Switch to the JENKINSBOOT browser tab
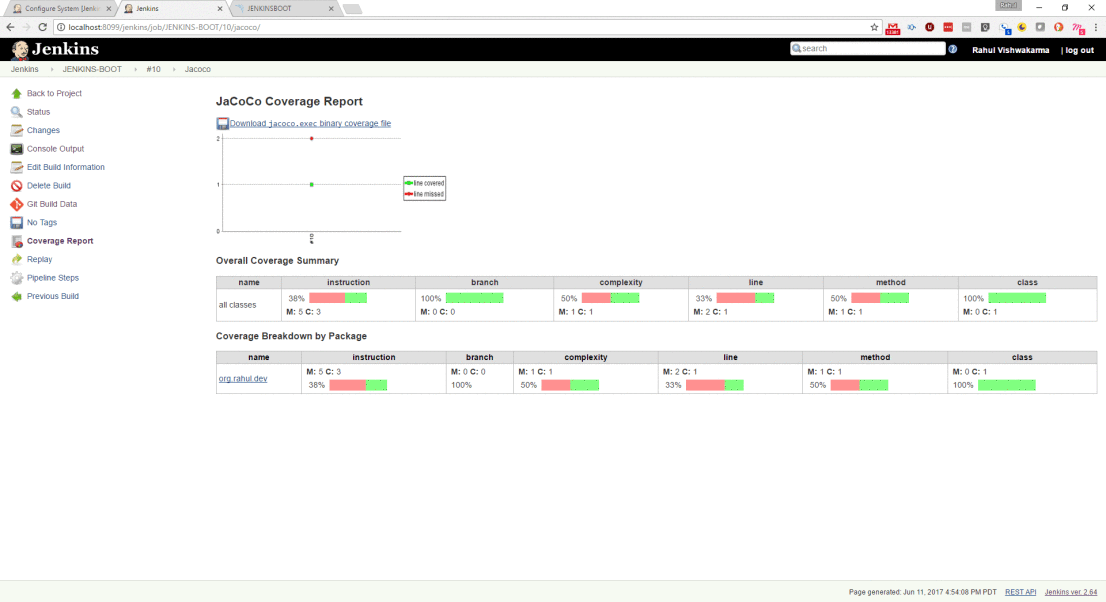The width and height of the screenshot is (1106, 602). (268, 7)
